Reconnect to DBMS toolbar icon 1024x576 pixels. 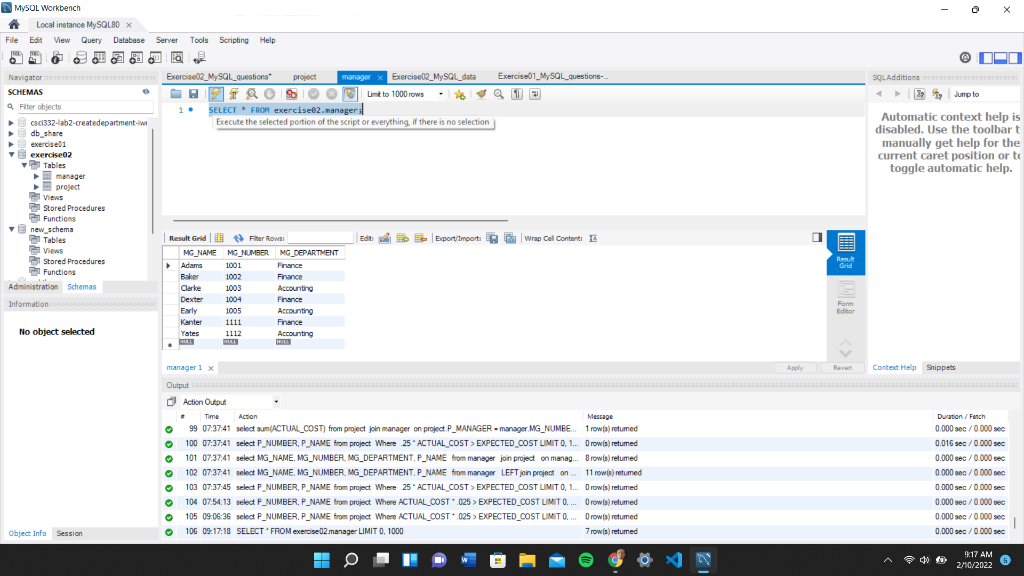199,58
